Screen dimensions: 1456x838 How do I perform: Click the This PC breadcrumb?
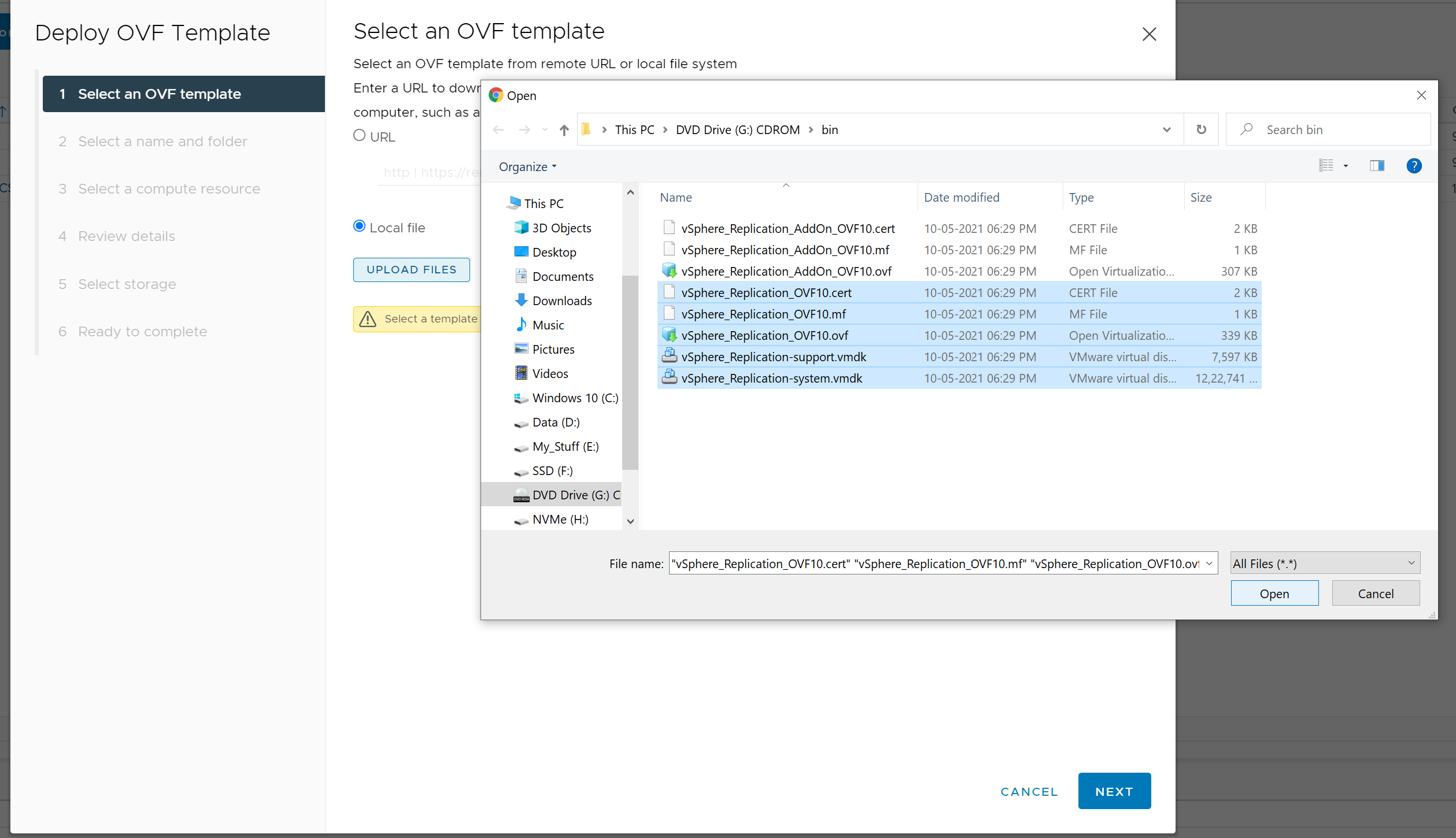tap(634, 129)
